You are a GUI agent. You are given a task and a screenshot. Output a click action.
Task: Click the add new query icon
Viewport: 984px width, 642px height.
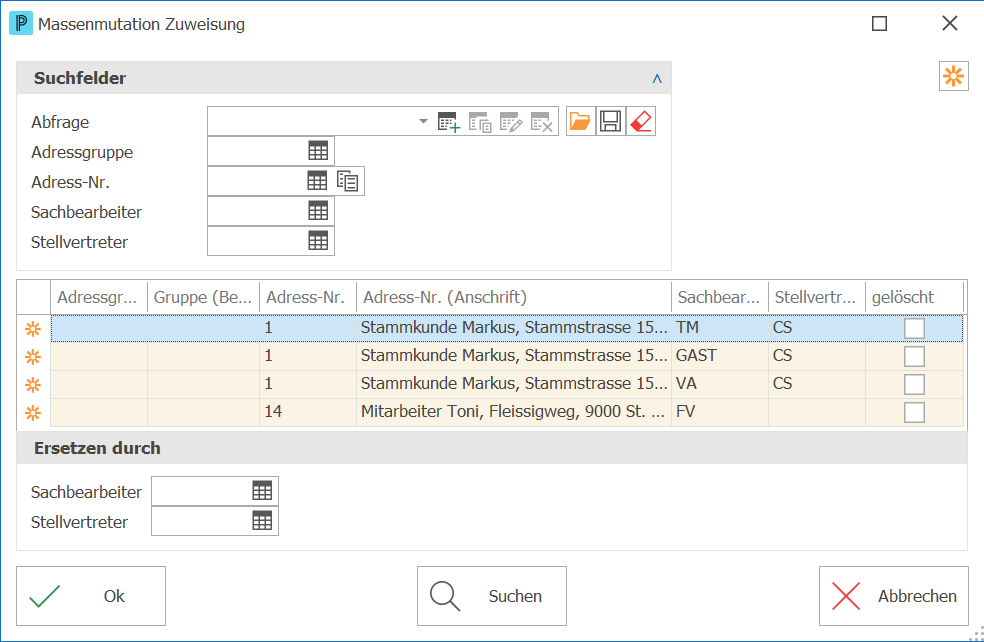[449, 122]
